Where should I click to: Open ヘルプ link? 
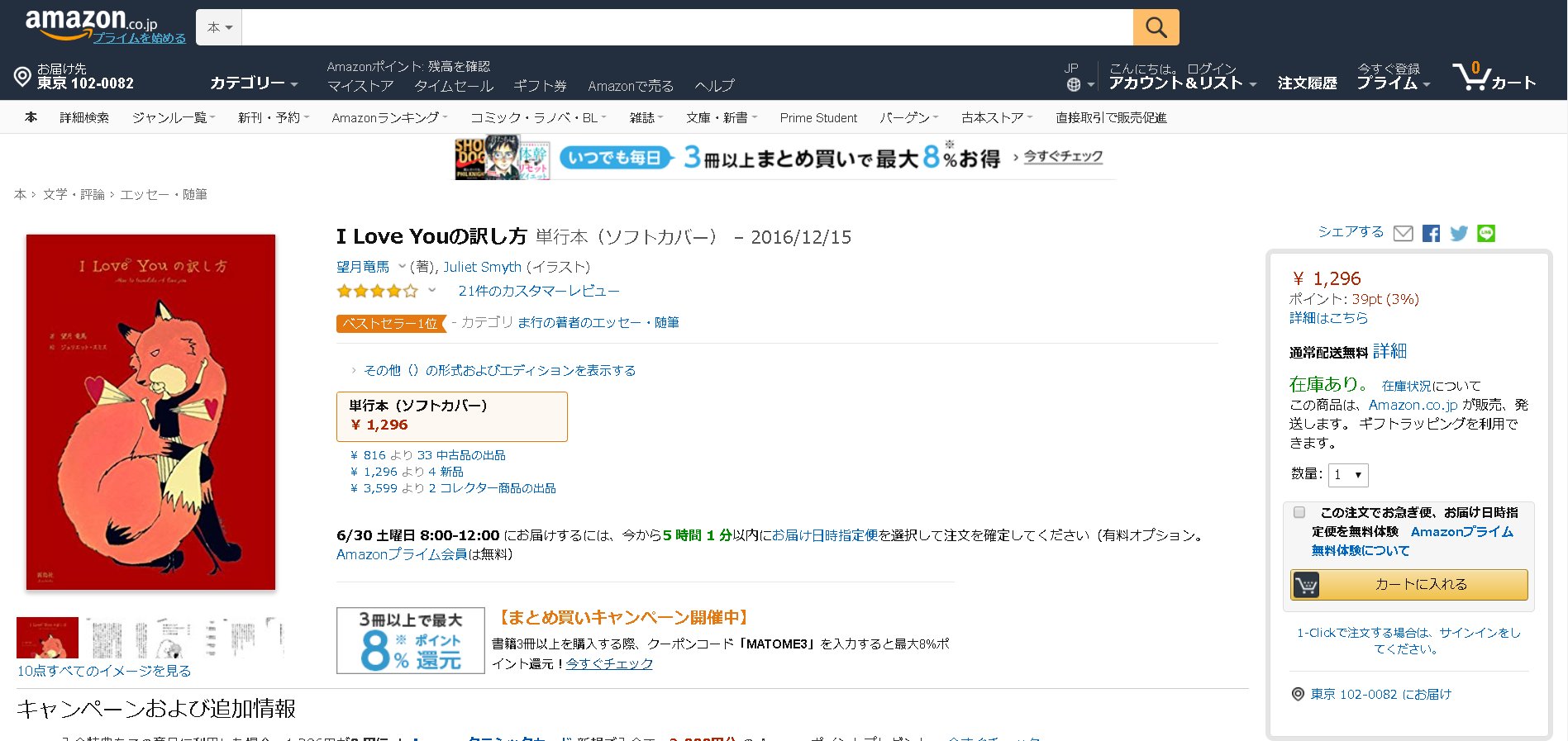click(714, 86)
